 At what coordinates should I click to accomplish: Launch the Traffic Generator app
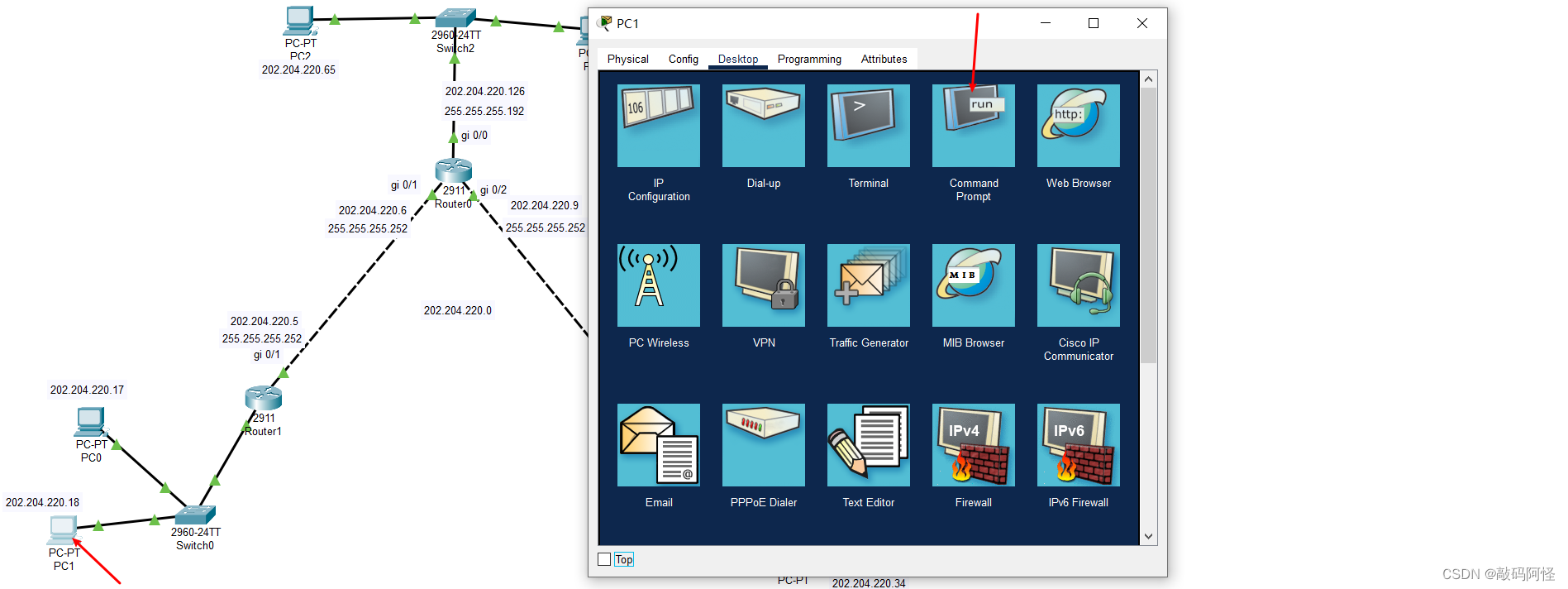click(x=868, y=285)
